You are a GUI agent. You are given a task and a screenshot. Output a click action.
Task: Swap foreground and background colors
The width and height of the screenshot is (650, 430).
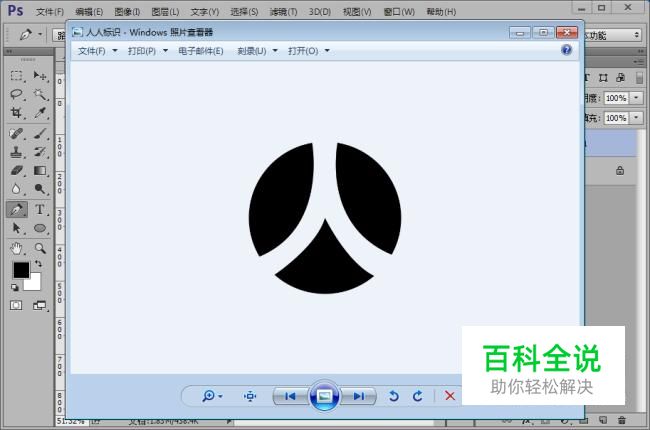click(39, 264)
